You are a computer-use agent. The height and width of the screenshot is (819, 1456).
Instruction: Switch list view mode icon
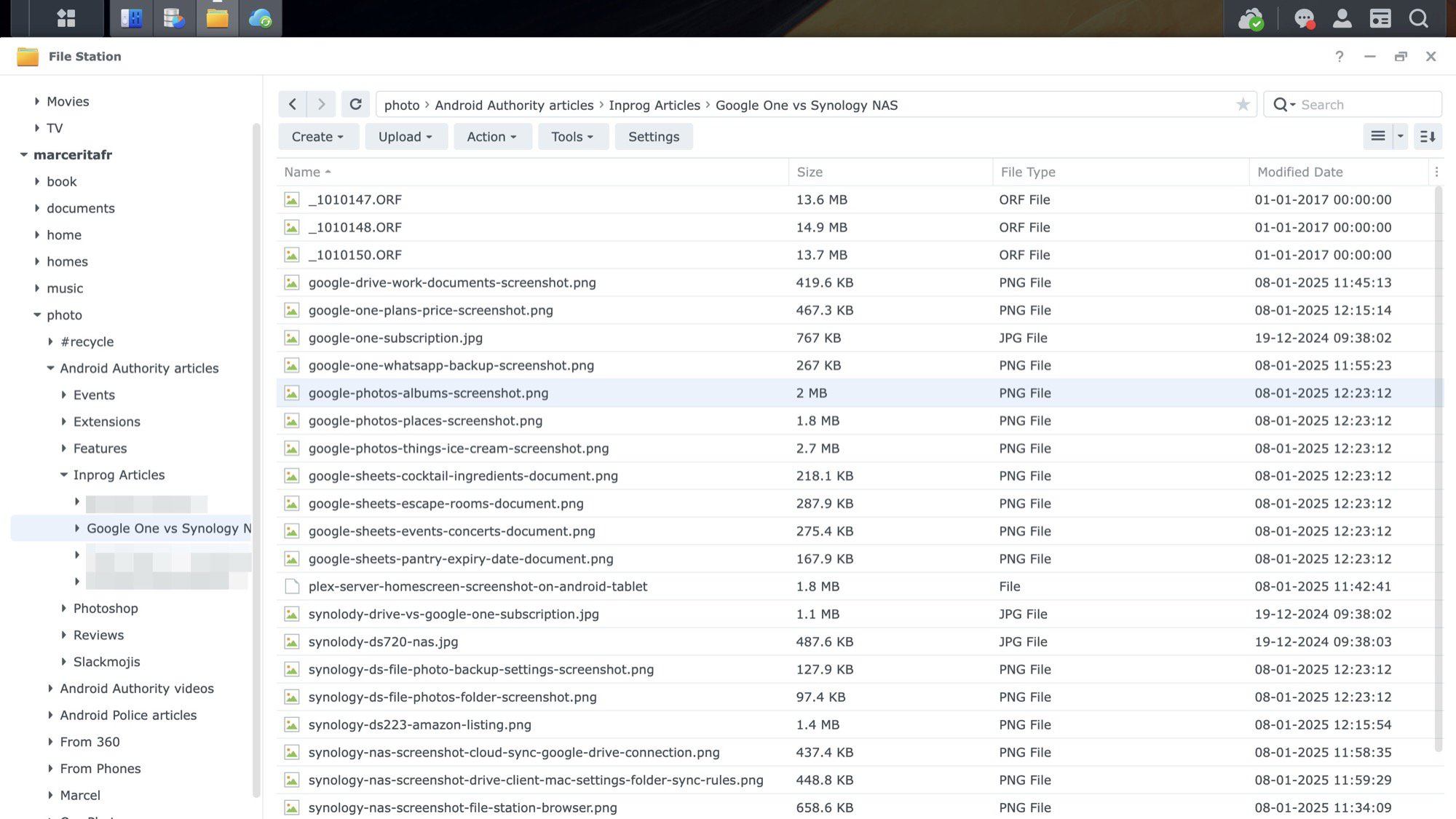pos(1377,136)
